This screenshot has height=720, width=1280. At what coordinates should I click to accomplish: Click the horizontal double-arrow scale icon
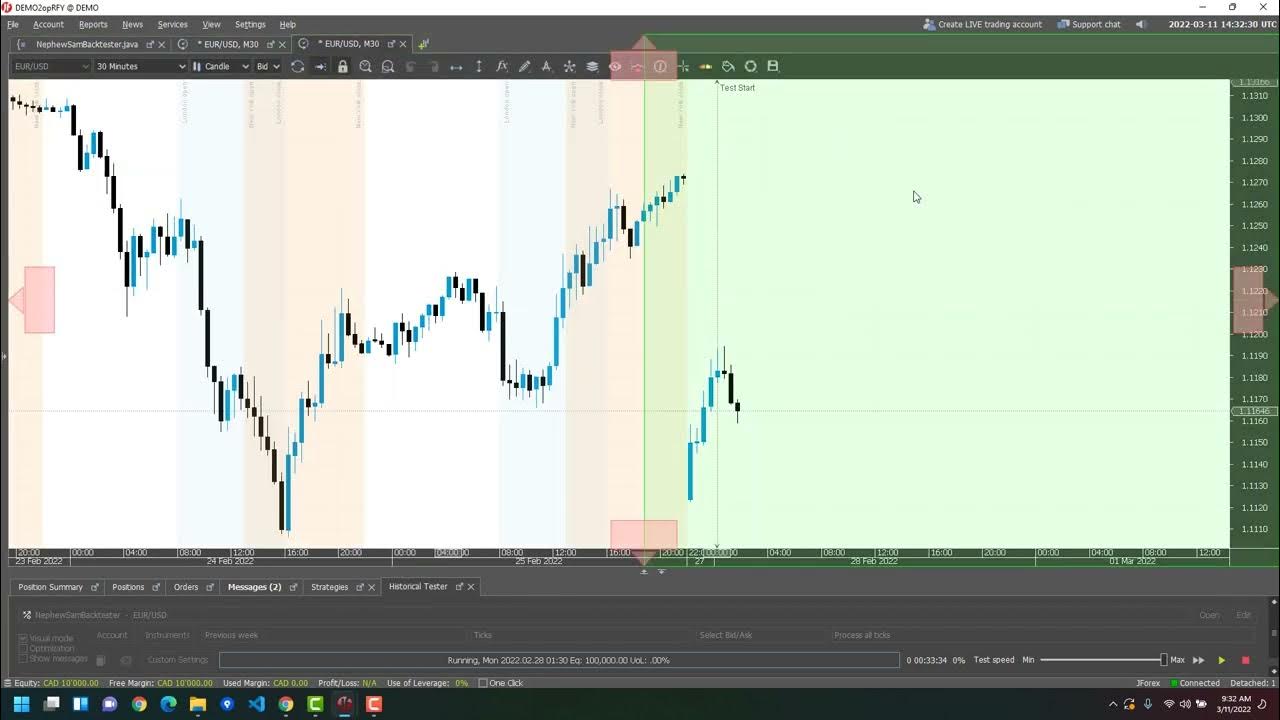(x=456, y=66)
